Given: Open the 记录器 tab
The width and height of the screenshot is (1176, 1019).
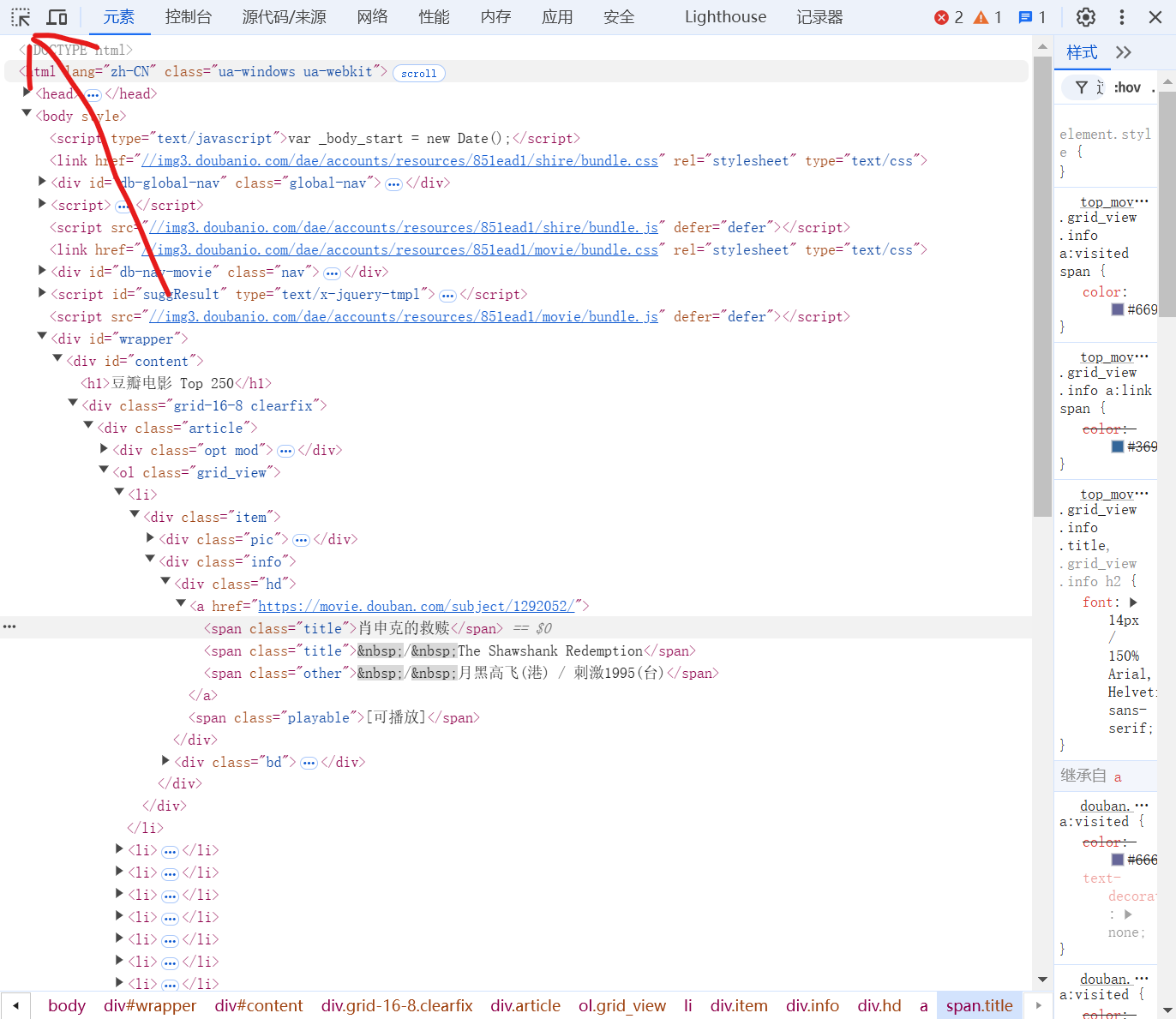Looking at the screenshot, I should [x=820, y=17].
